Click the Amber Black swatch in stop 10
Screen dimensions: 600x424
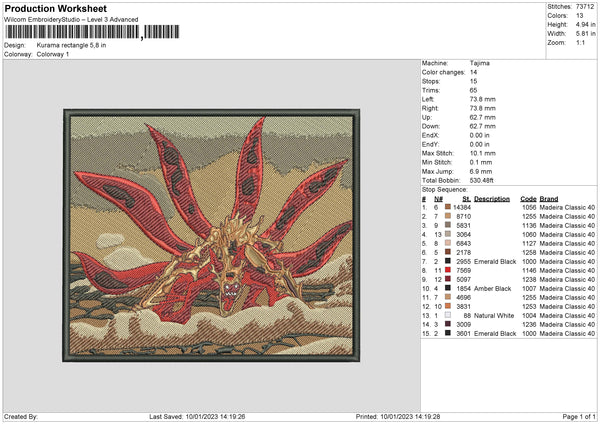coord(448,288)
